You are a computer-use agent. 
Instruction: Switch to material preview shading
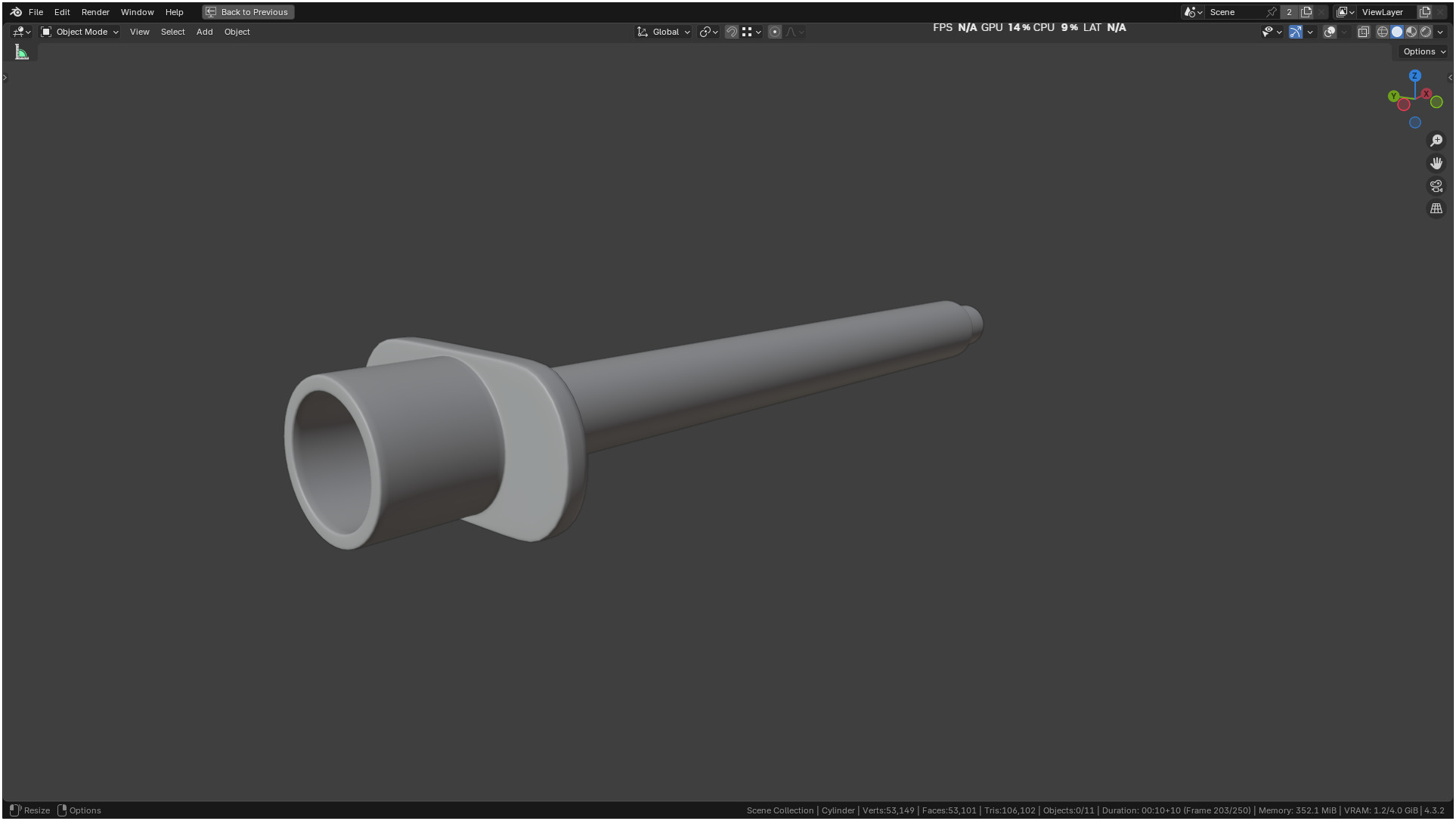pos(1411,32)
